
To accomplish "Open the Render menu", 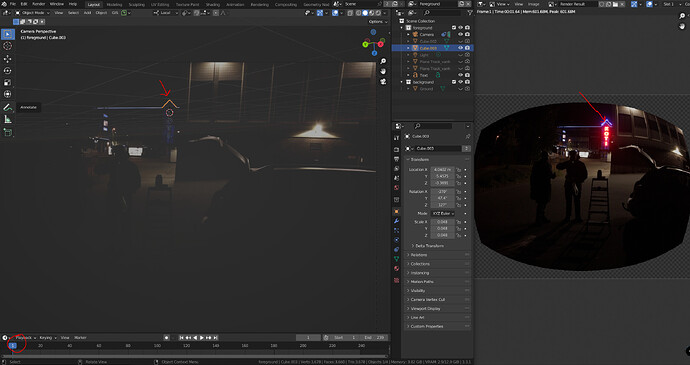I will 38,4.
